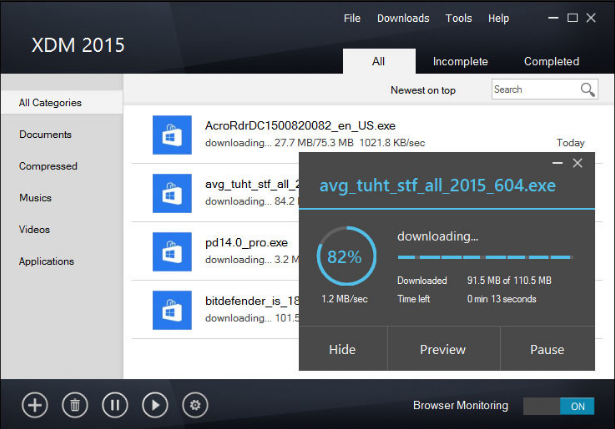The width and height of the screenshot is (615, 429).
Task: Open the Tools menu
Action: tap(459, 18)
